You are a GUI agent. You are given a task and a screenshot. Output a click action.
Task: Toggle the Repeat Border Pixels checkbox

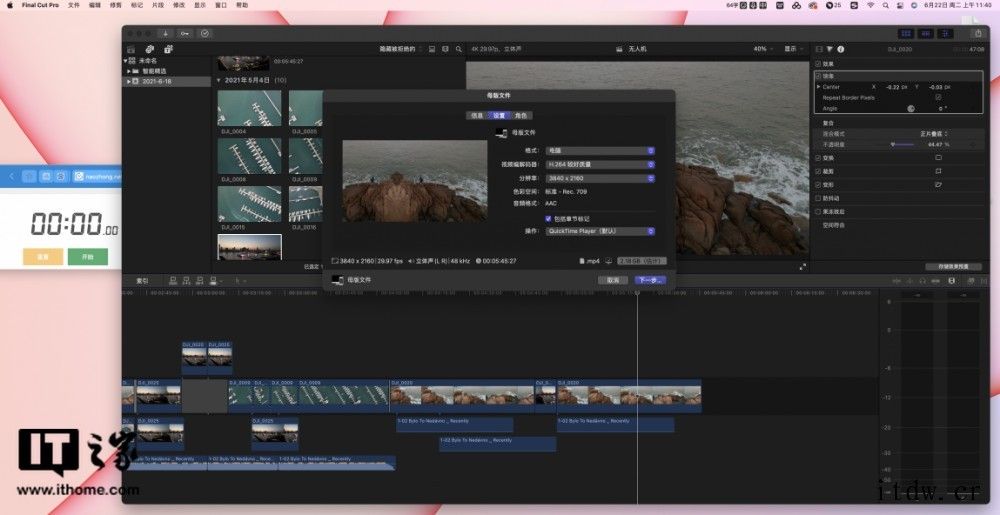click(x=938, y=98)
